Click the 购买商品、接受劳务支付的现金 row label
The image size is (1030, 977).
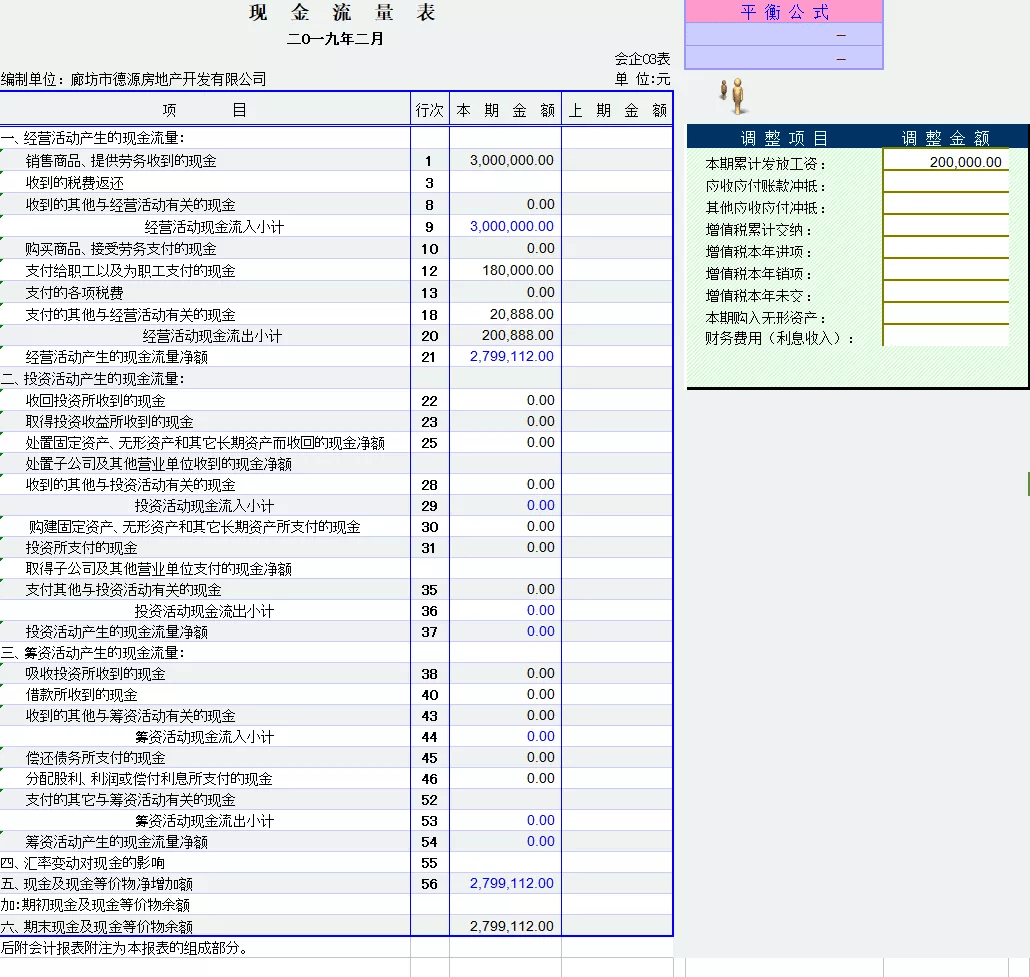coord(121,248)
